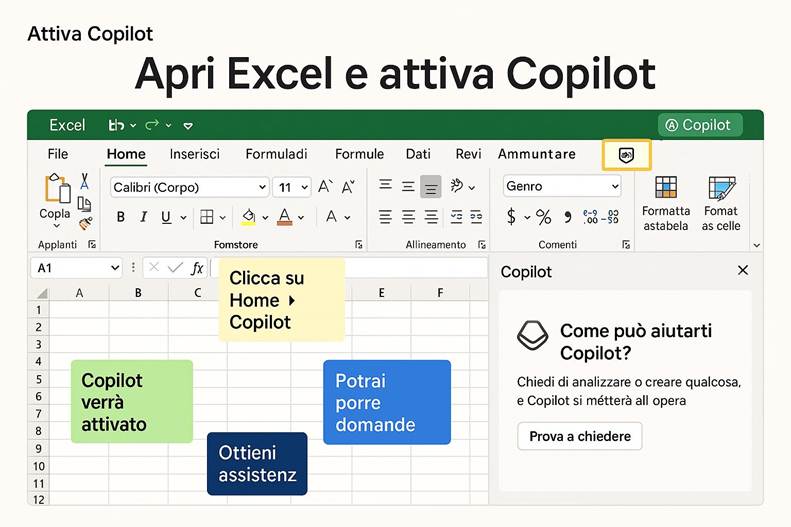Select row 3 header
Screen dimensions: 791x527
click(x=38, y=344)
